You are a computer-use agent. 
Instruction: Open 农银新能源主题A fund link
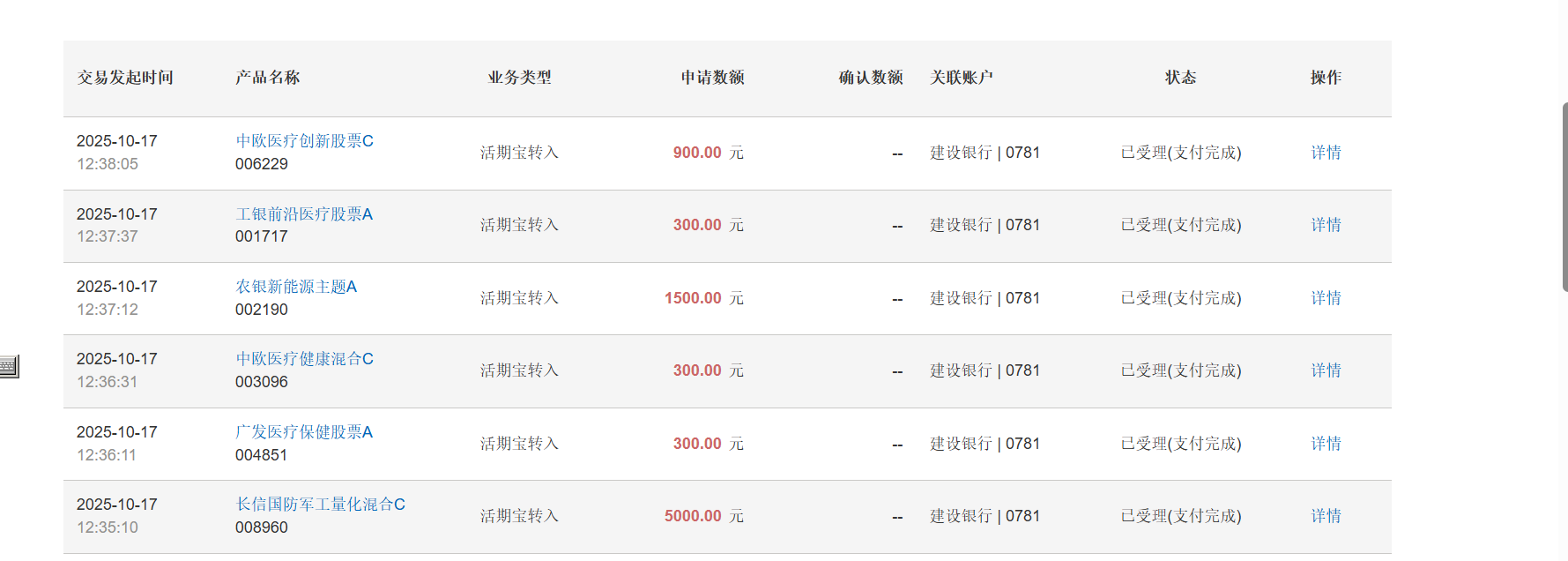[x=296, y=287]
